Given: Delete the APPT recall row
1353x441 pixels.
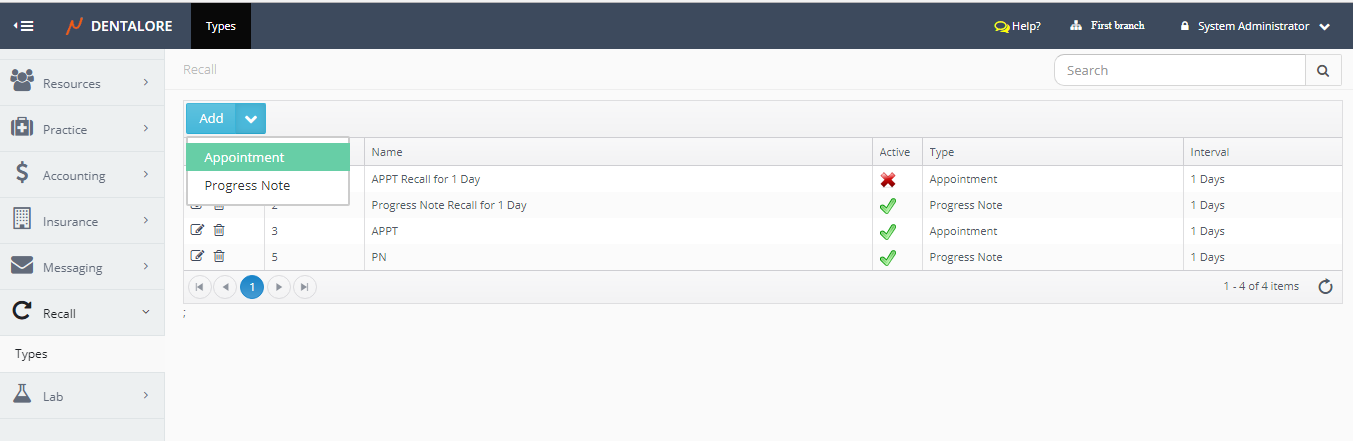Looking at the screenshot, I should [219, 231].
